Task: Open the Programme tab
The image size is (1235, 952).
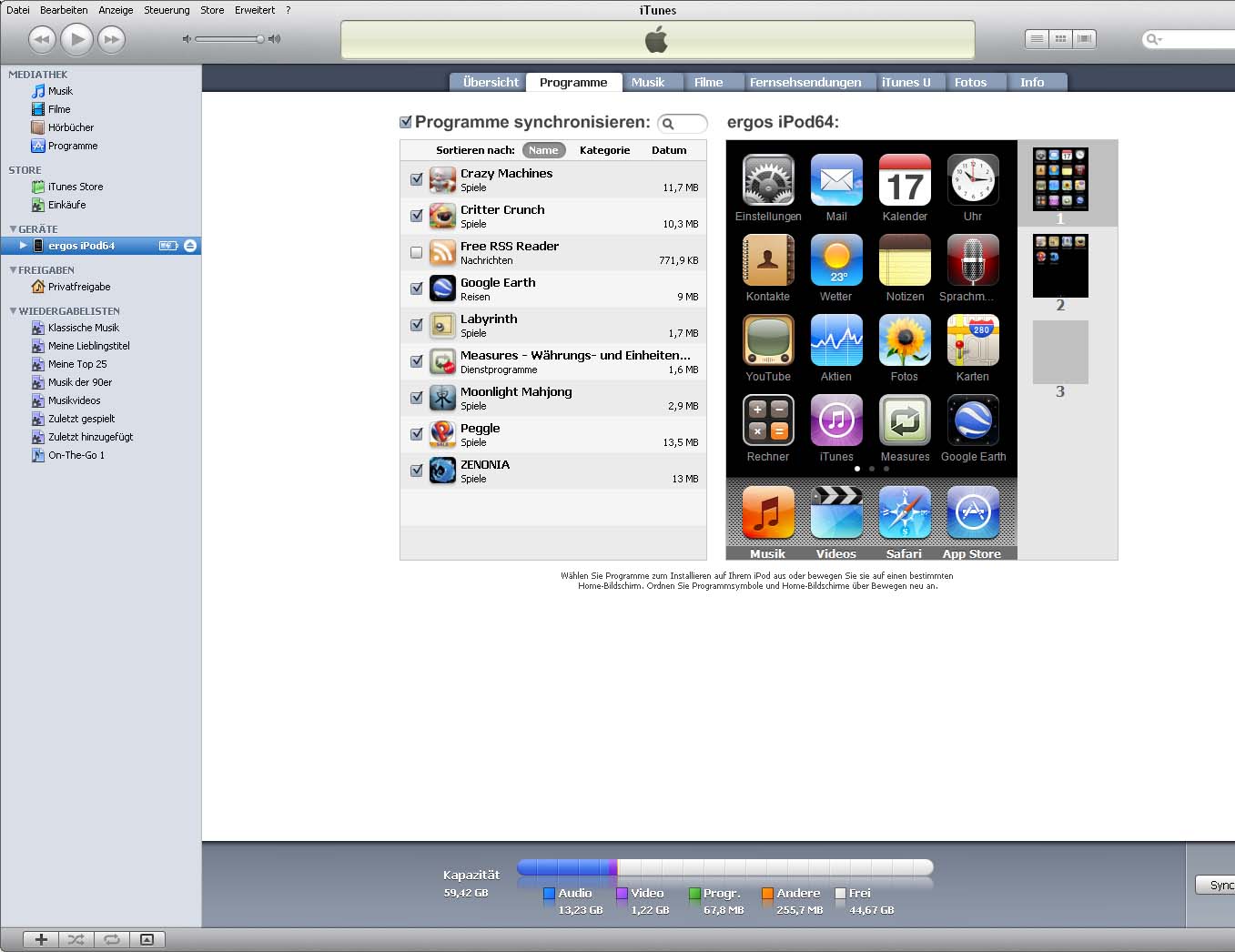Action: coord(573,82)
